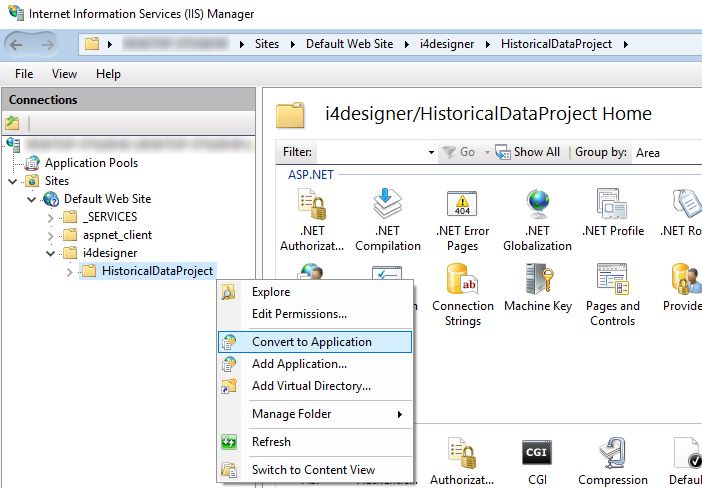This screenshot has width=702, height=488.
Task: Expand the aspnet_client folder node
Action: [51, 236]
